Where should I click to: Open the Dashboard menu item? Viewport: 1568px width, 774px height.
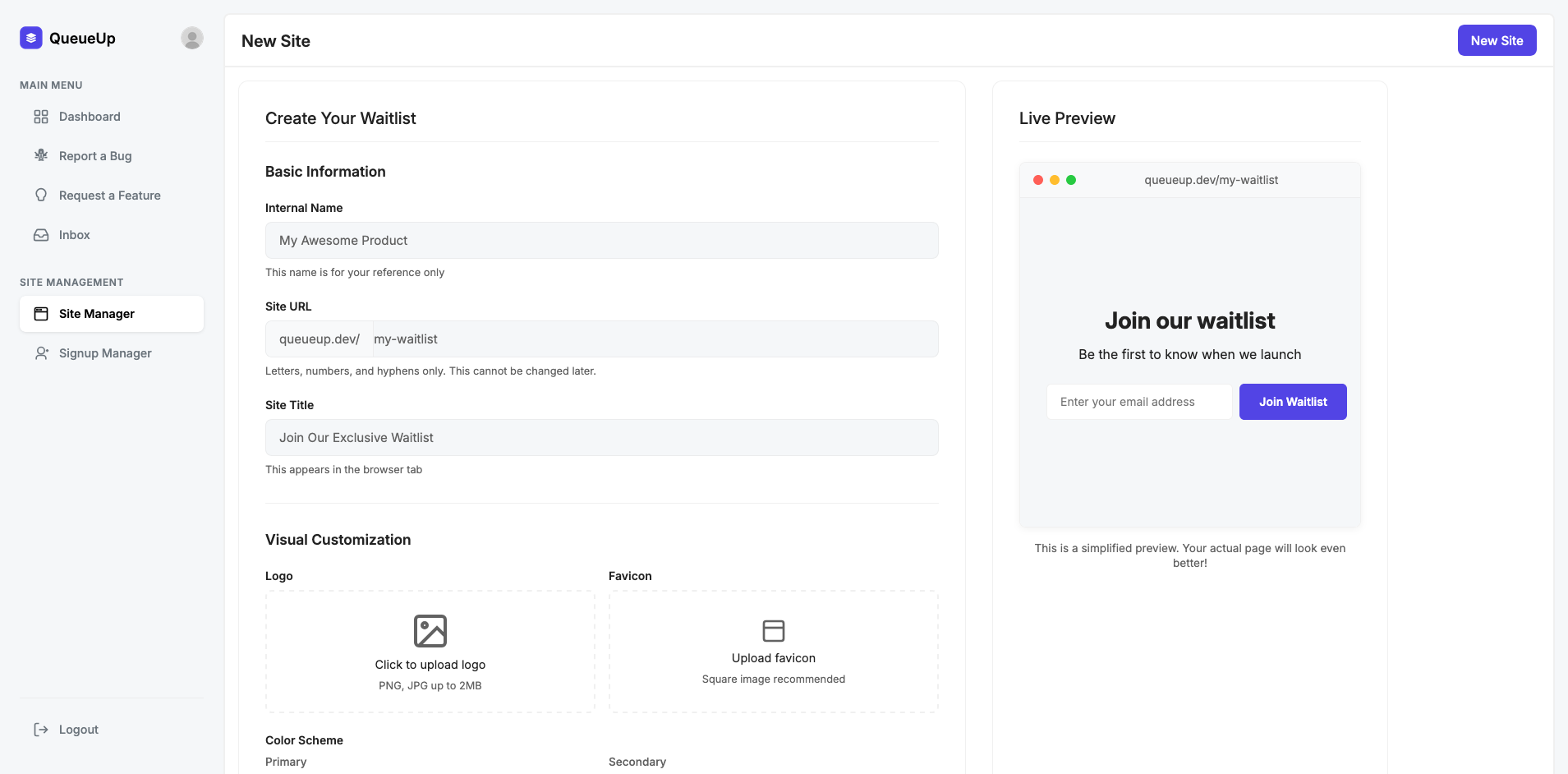point(90,117)
